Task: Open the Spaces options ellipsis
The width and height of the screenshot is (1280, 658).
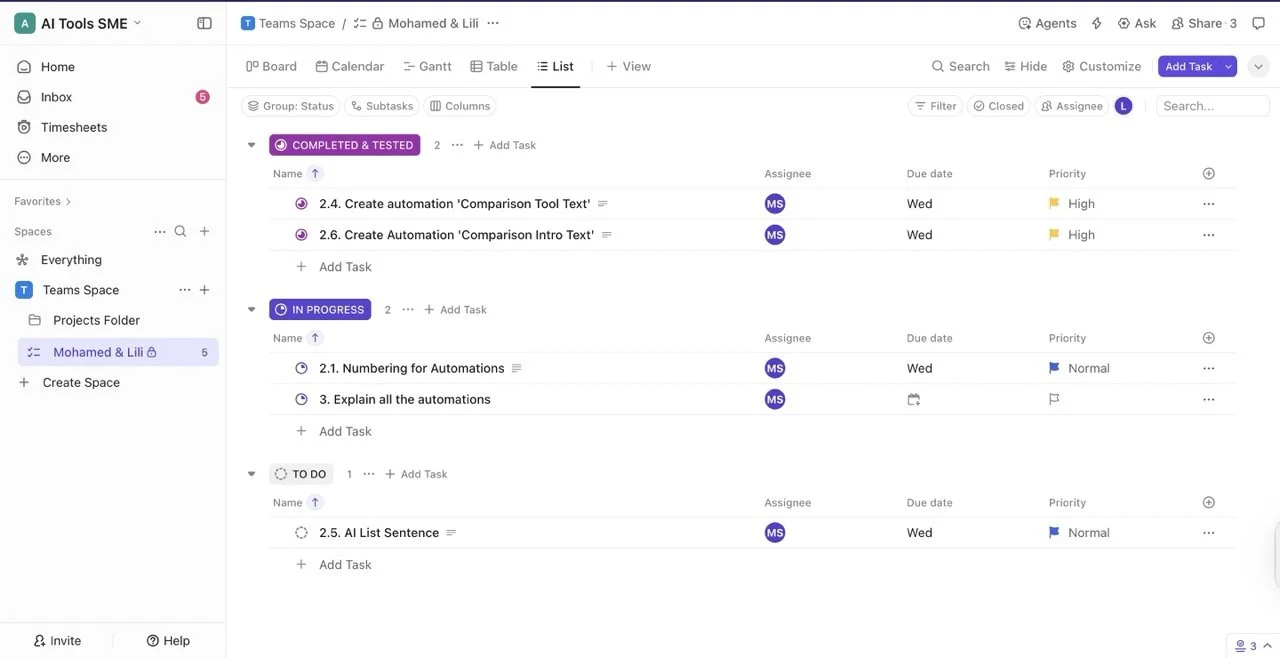Action: (x=160, y=231)
